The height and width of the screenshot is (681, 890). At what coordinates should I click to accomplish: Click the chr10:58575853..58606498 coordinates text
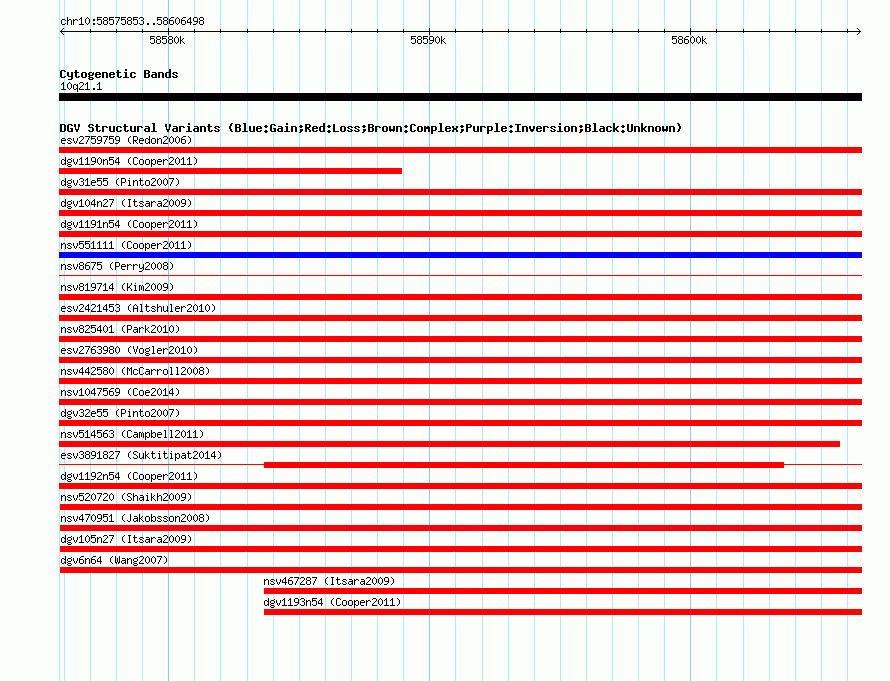point(132,21)
